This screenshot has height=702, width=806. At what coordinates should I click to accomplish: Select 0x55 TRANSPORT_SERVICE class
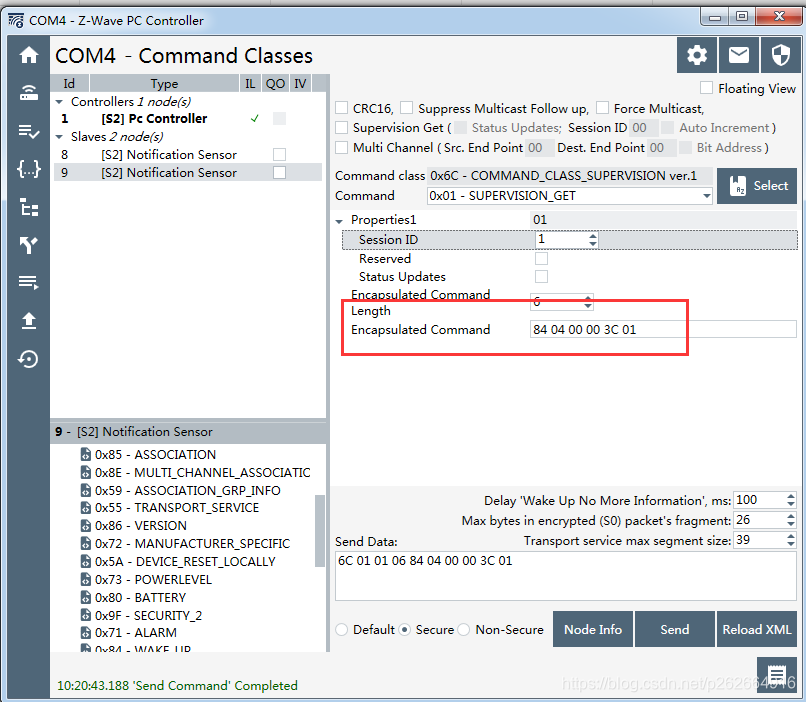point(177,507)
